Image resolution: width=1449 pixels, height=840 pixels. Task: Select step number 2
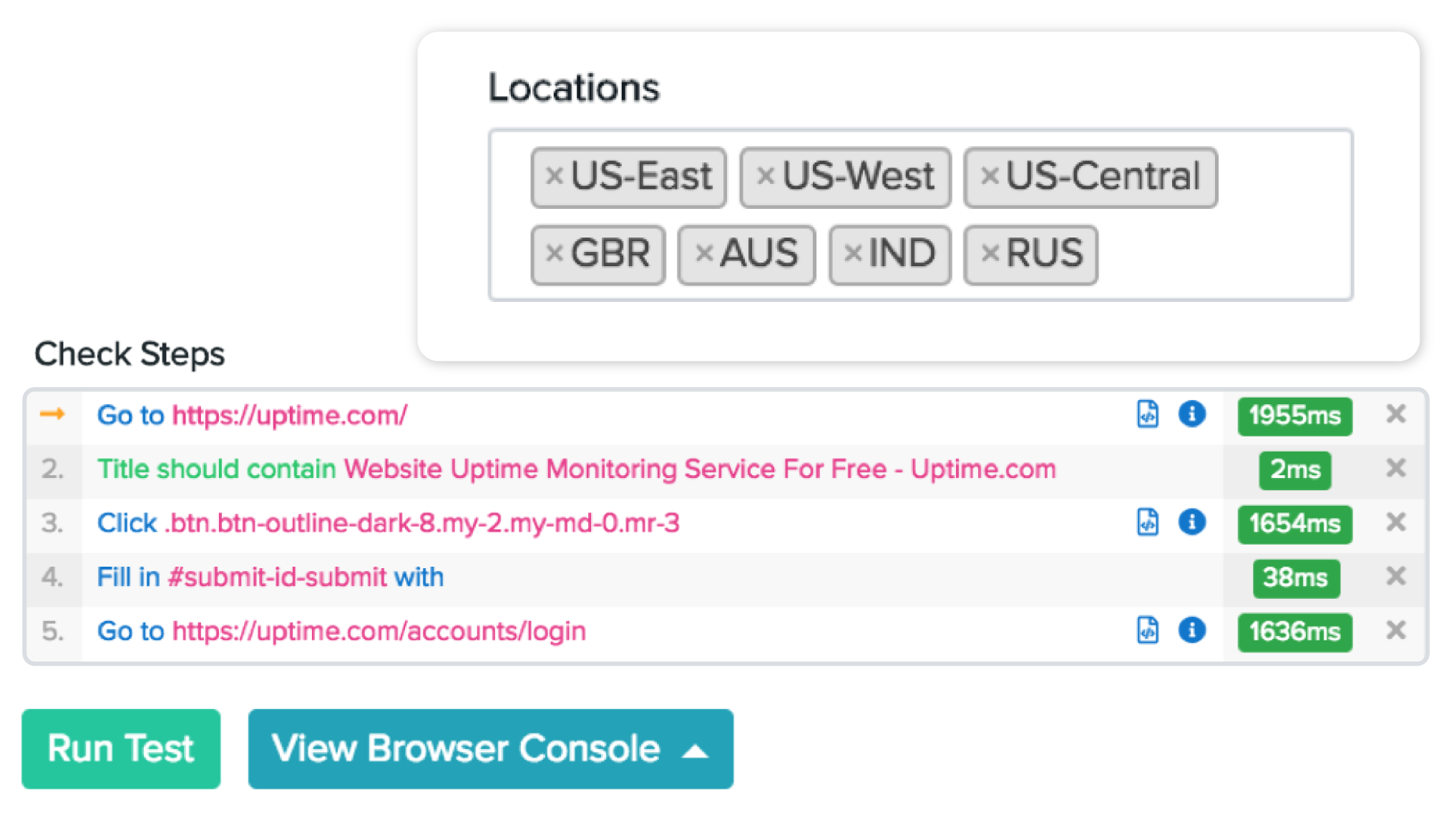[x=52, y=469]
